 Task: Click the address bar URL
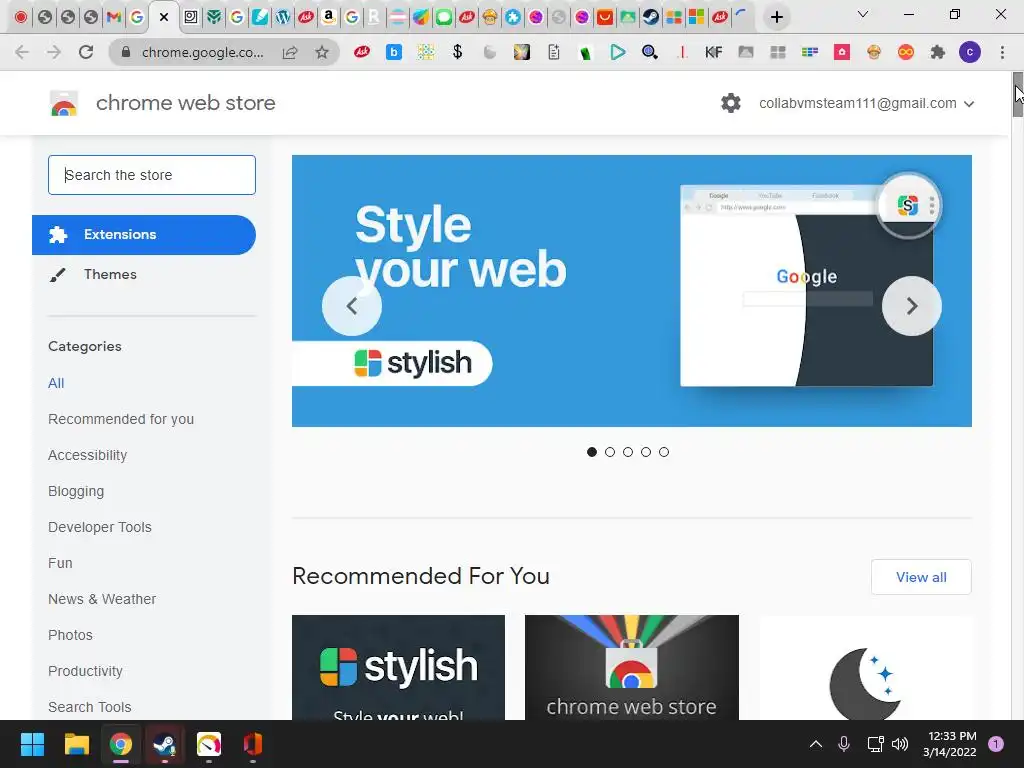(x=202, y=52)
